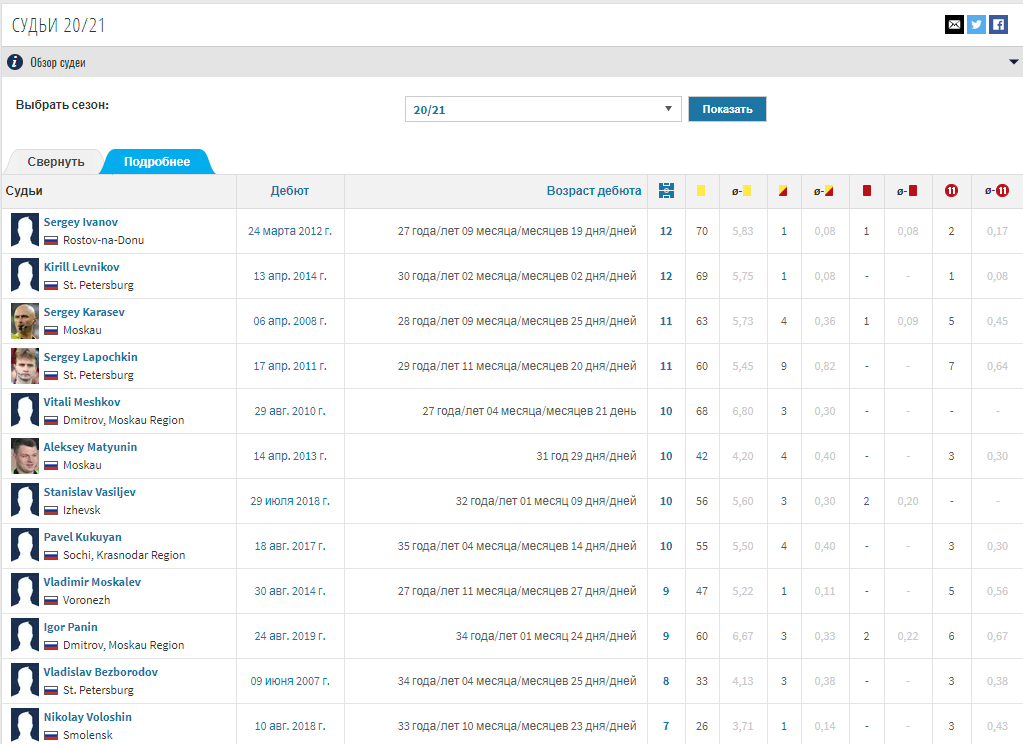This screenshot has width=1023, height=744.
Task: Sort by second yellow card icon
Action: pyautogui.click(x=784, y=190)
